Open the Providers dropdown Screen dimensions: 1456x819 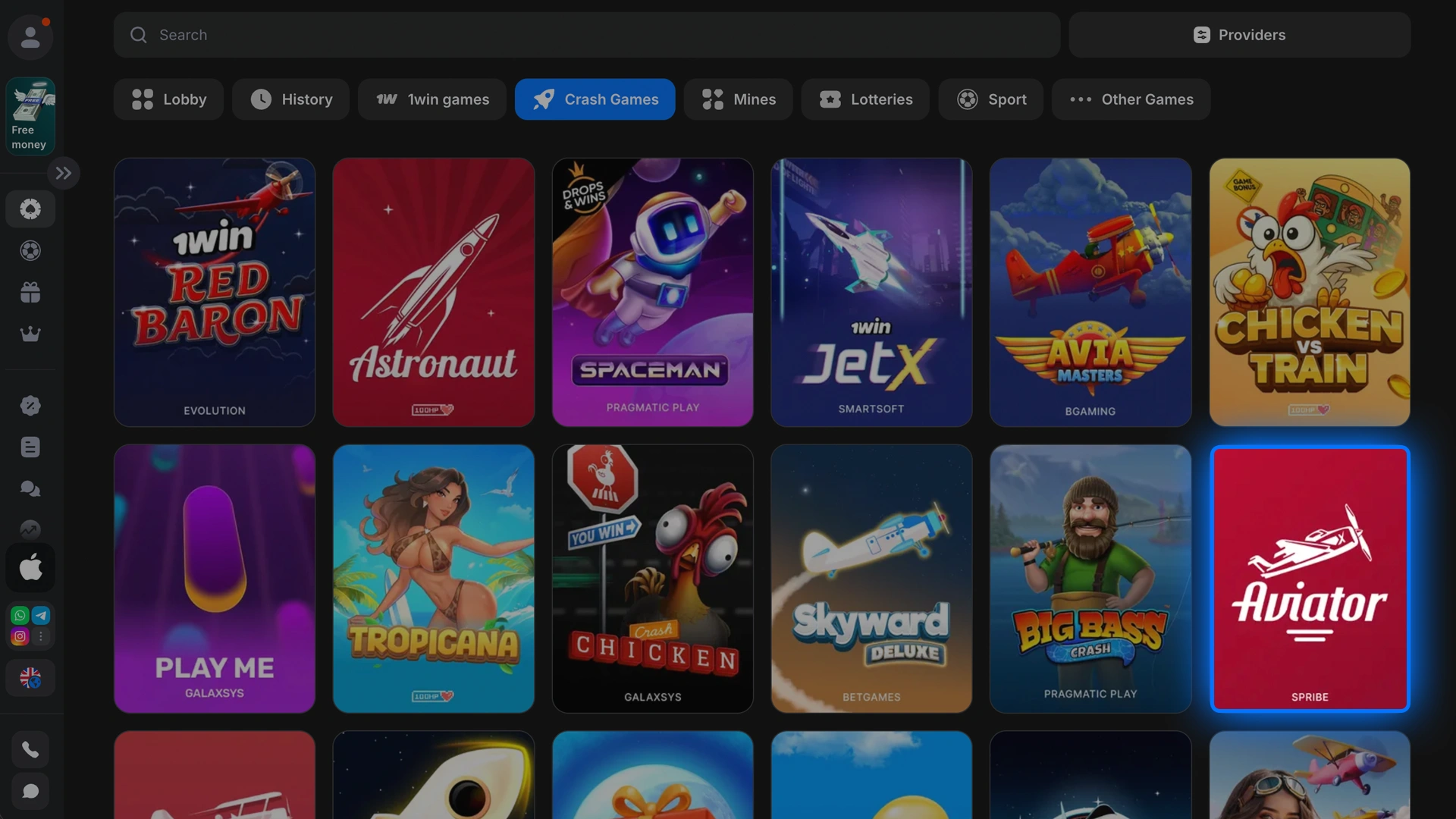1239,35
